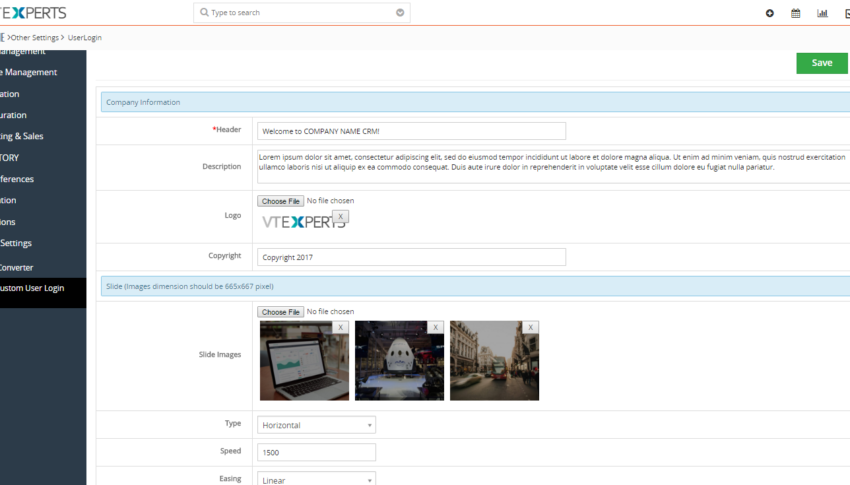Viewport: 850px width, 485px height.
Task: Open the sidebar item reading 'e Management'
Action: coord(29,72)
